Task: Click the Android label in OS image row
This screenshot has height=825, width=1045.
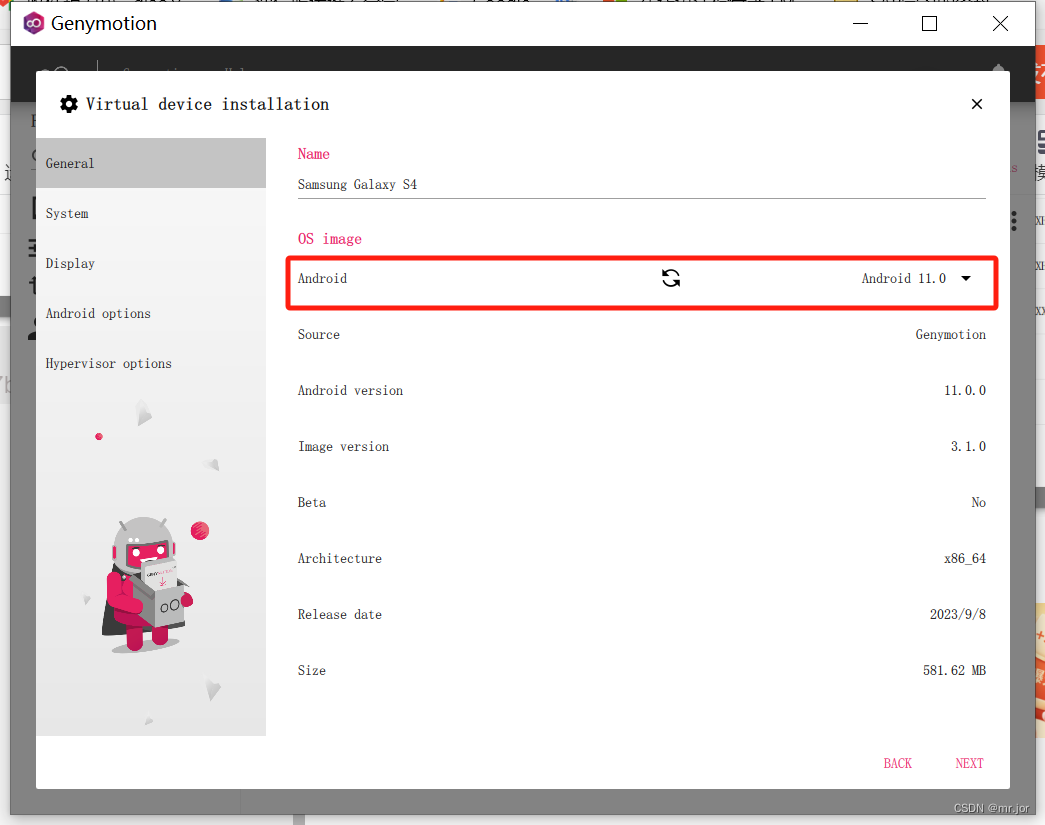Action: click(x=322, y=279)
